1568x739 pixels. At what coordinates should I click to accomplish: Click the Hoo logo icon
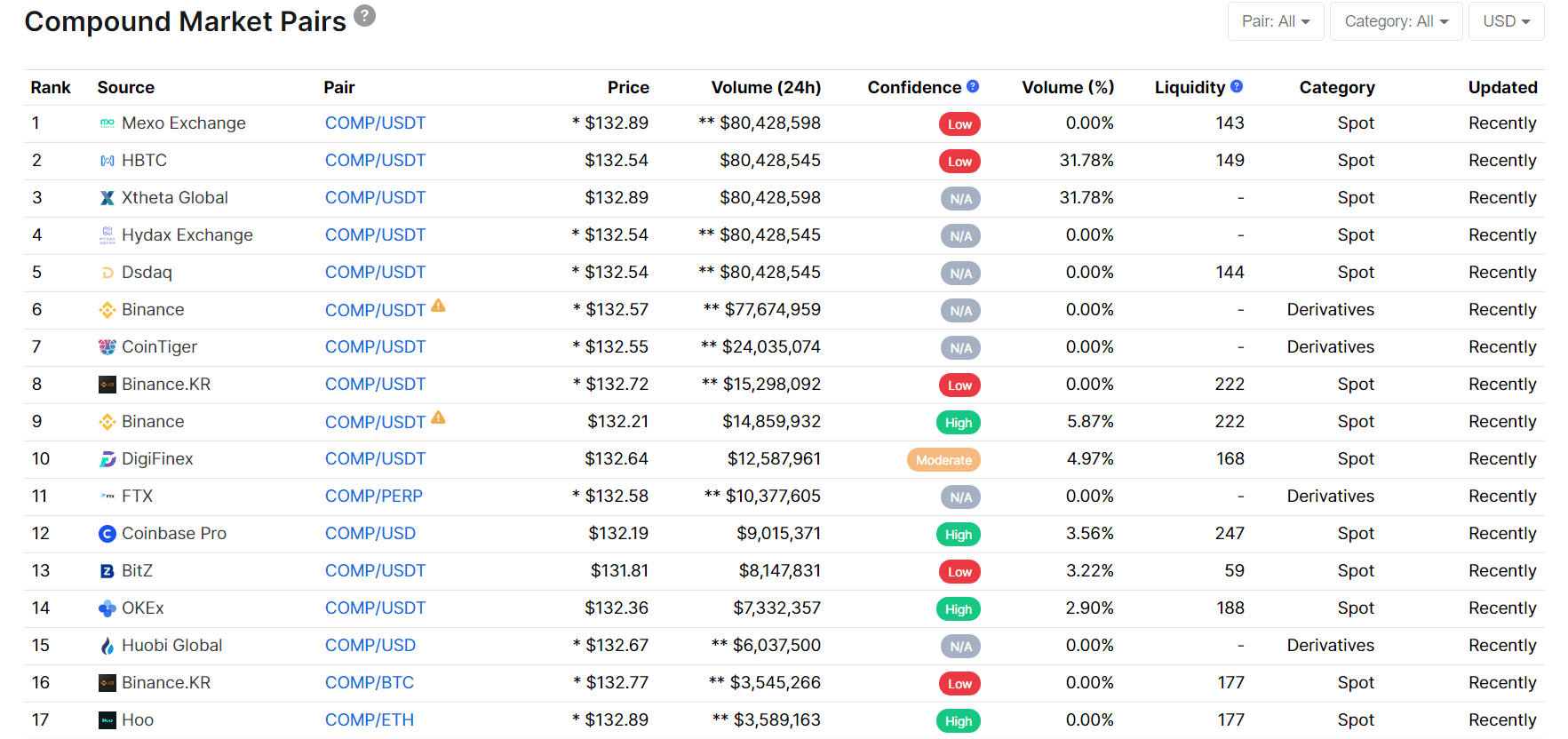[107, 720]
